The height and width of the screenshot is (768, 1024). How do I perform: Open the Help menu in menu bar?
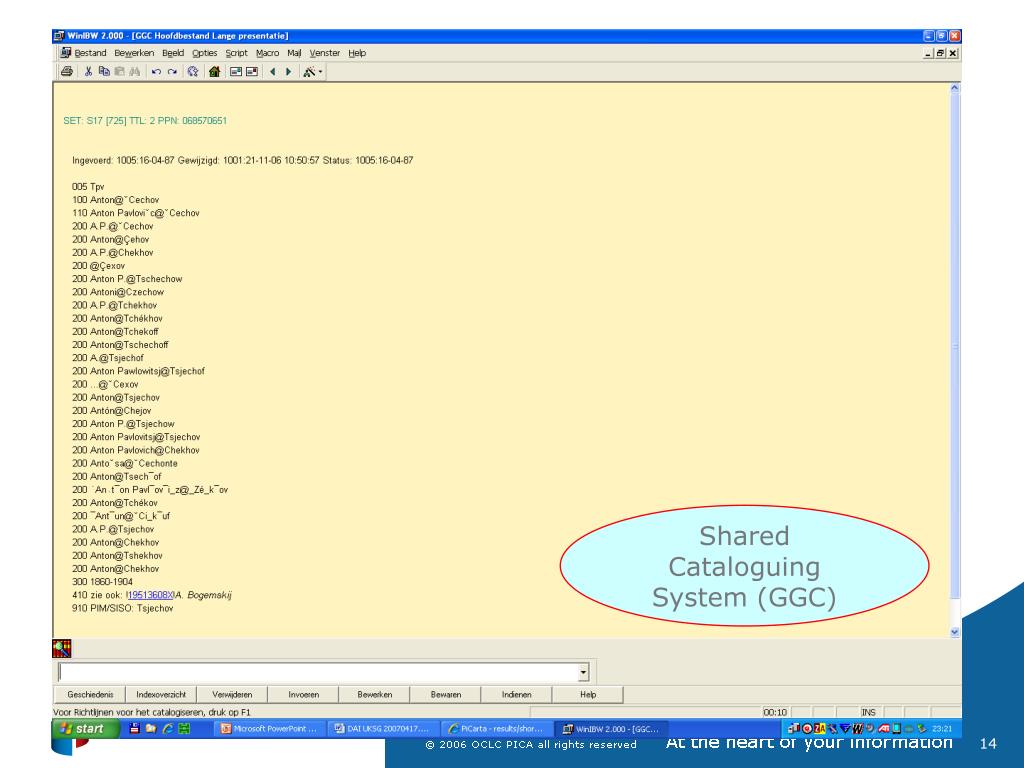(x=357, y=53)
